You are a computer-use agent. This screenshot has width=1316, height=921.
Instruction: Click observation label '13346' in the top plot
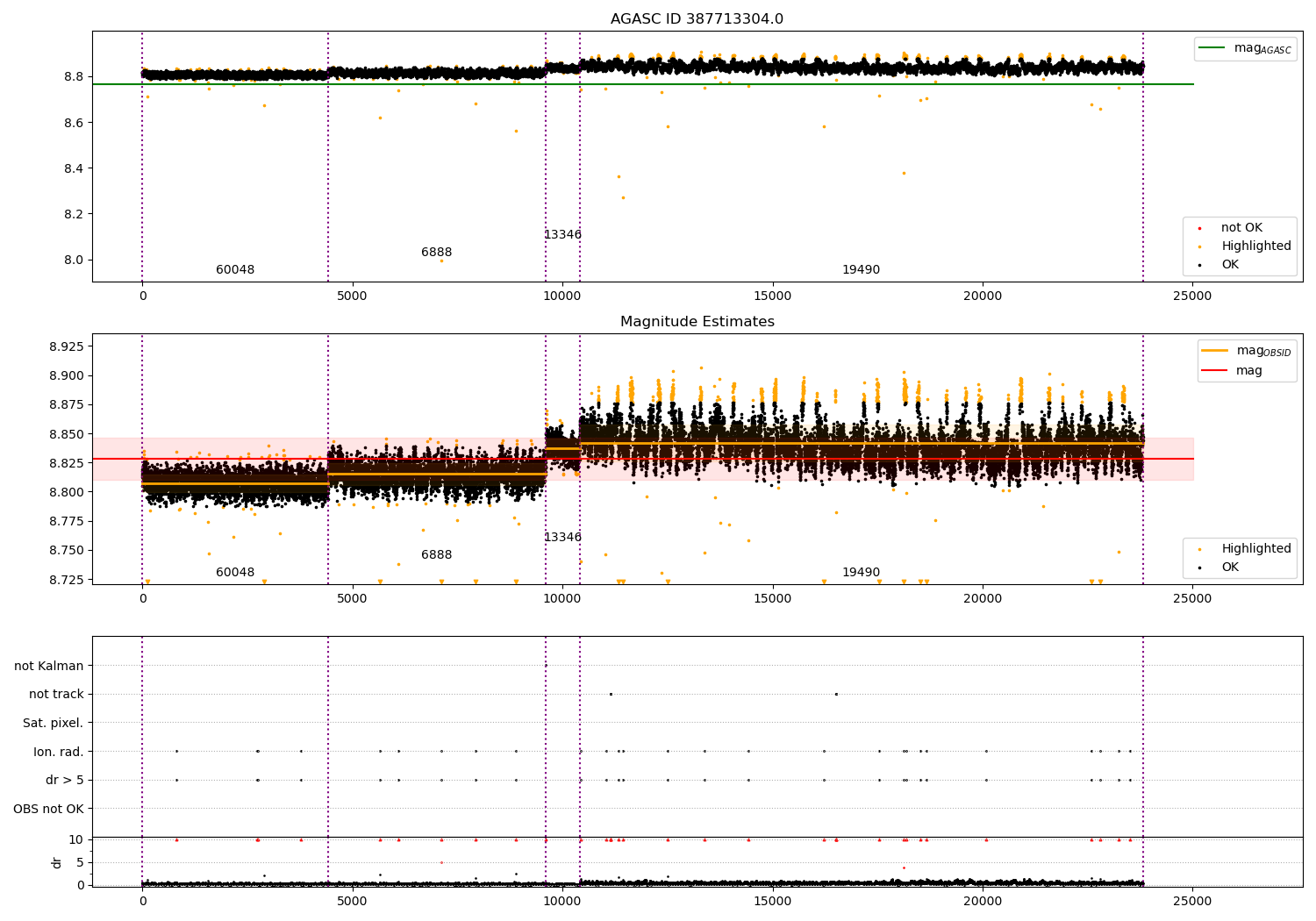pos(562,235)
